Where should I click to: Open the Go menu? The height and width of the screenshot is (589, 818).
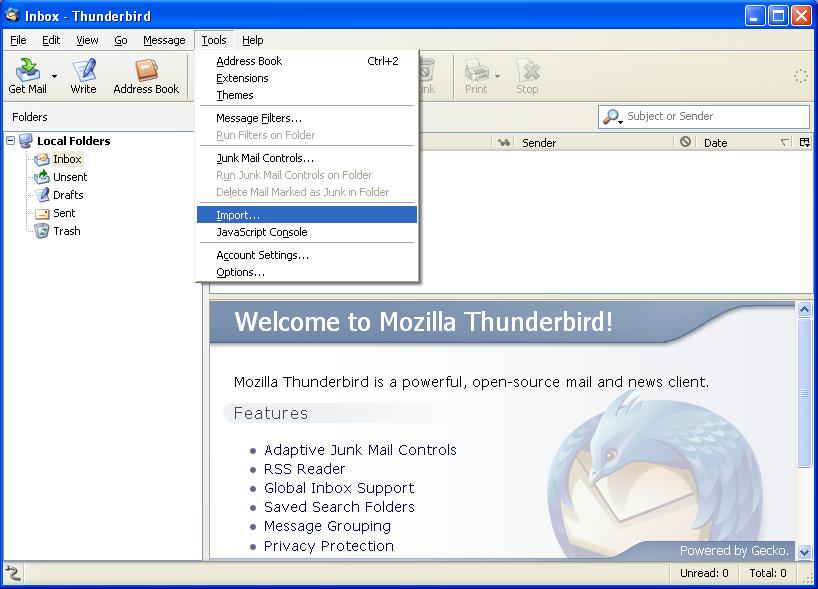click(x=121, y=40)
